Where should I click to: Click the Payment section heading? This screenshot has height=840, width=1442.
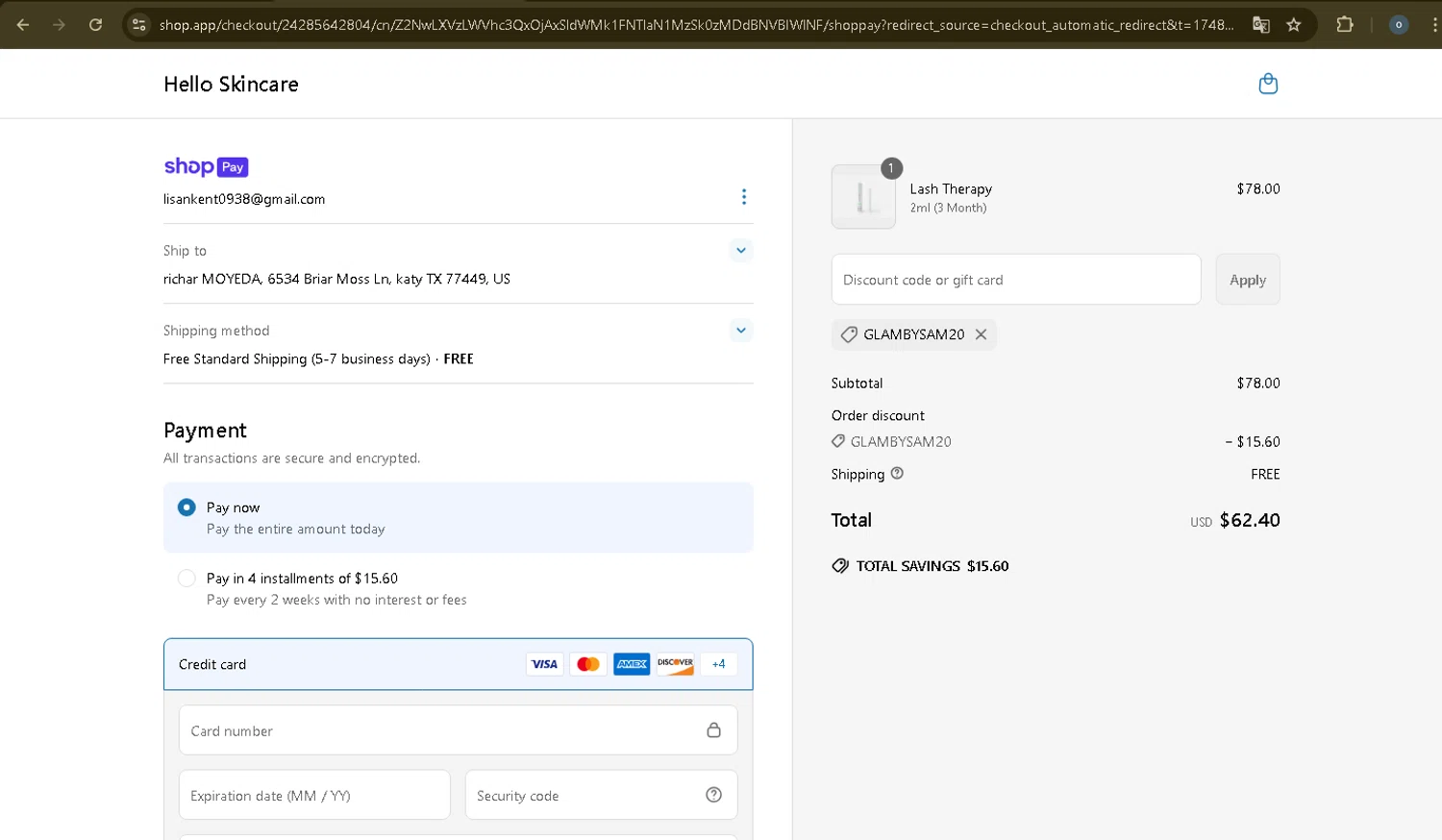205,431
